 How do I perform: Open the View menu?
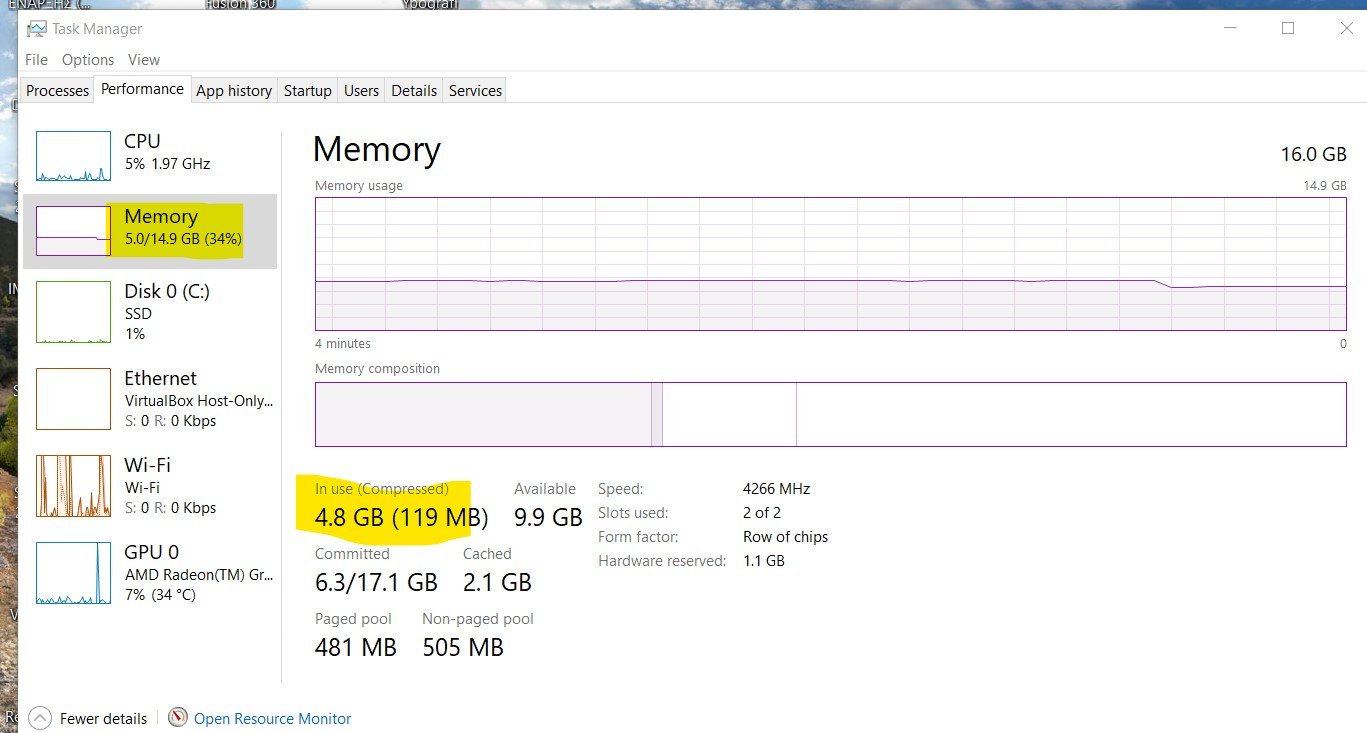144,60
